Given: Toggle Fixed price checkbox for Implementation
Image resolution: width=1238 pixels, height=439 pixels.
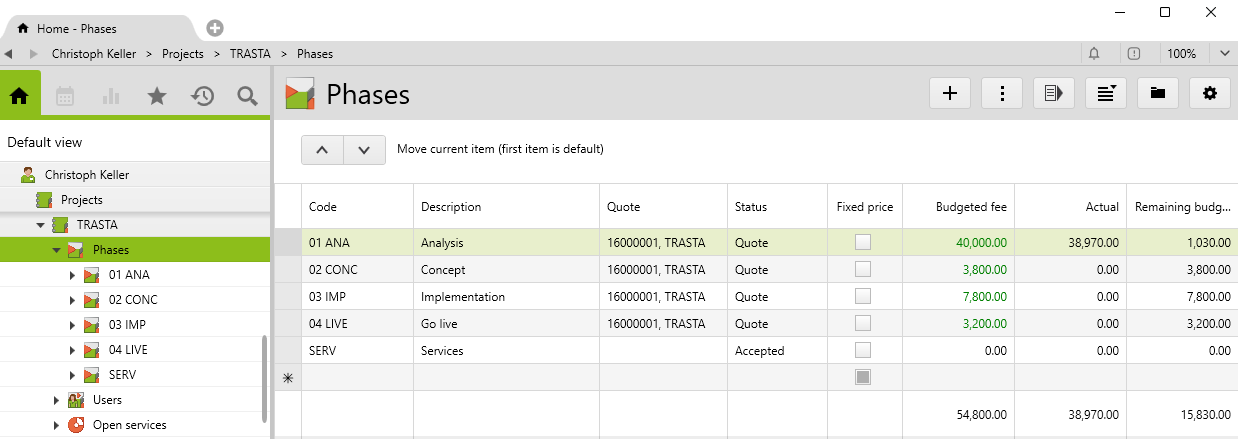Looking at the screenshot, I should (x=862, y=297).
